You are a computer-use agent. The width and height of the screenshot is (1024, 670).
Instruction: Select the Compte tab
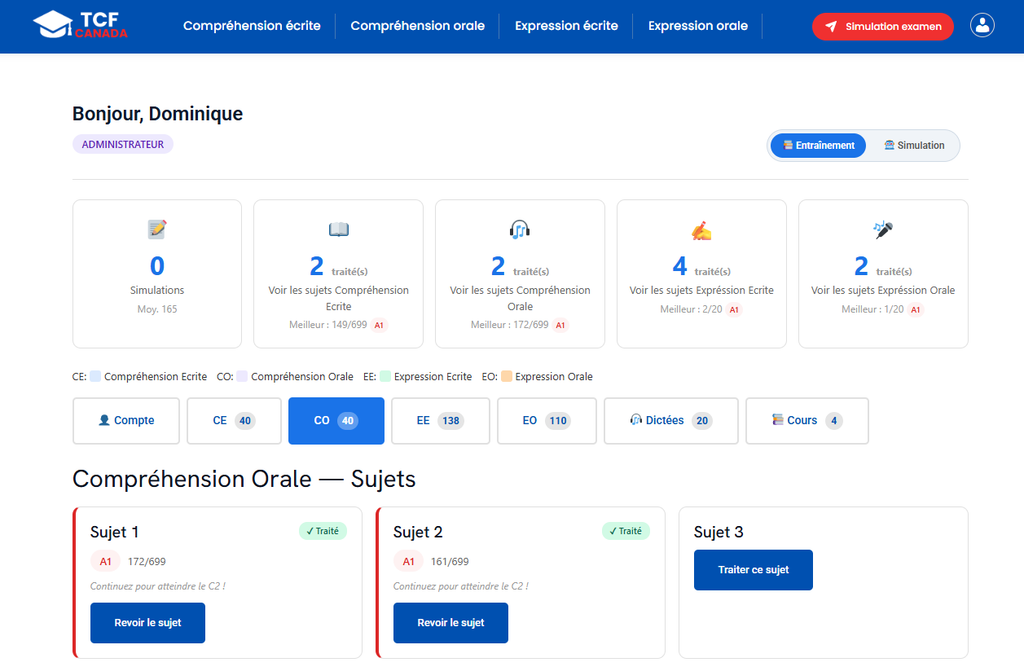126,421
